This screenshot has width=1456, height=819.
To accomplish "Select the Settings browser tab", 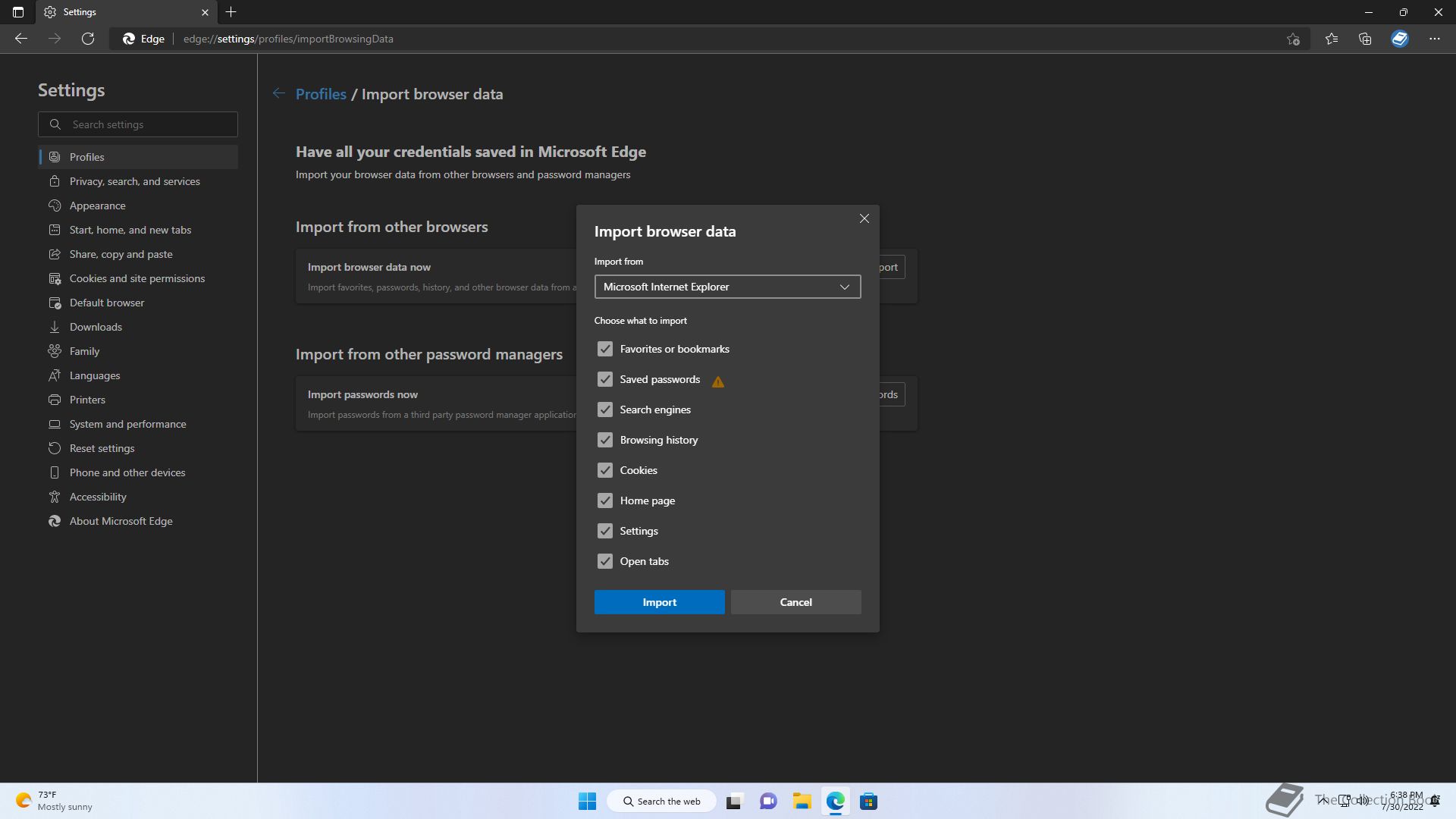I will tap(127, 12).
